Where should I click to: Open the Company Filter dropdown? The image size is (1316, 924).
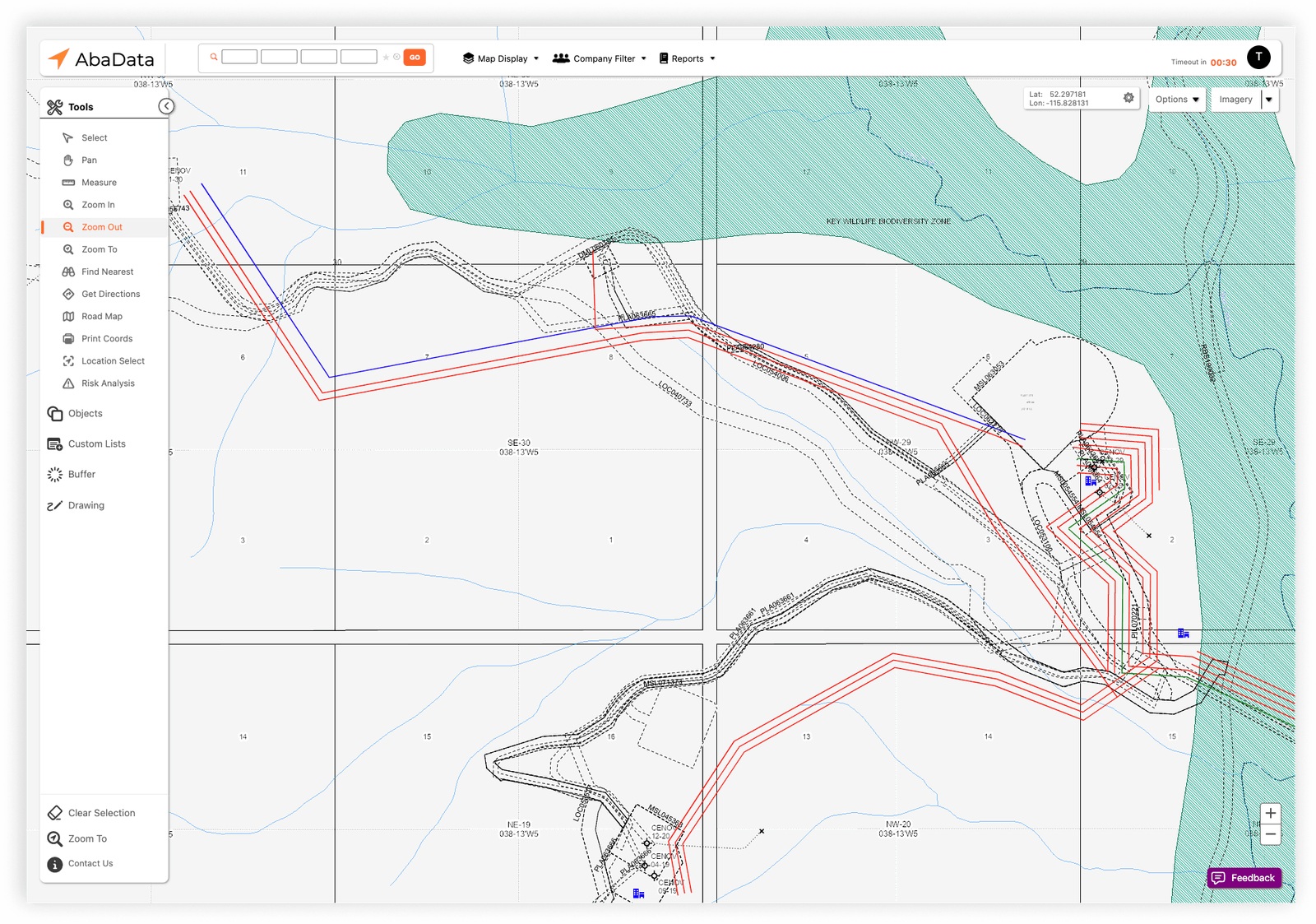(x=600, y=58)
